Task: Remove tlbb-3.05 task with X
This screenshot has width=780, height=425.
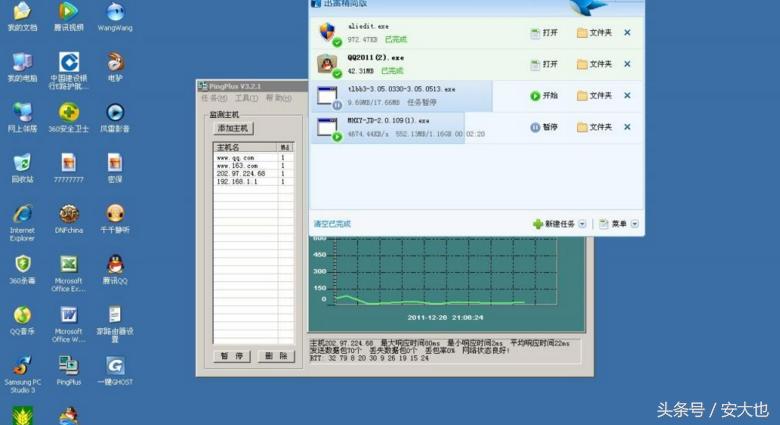Action: (627, 96)
